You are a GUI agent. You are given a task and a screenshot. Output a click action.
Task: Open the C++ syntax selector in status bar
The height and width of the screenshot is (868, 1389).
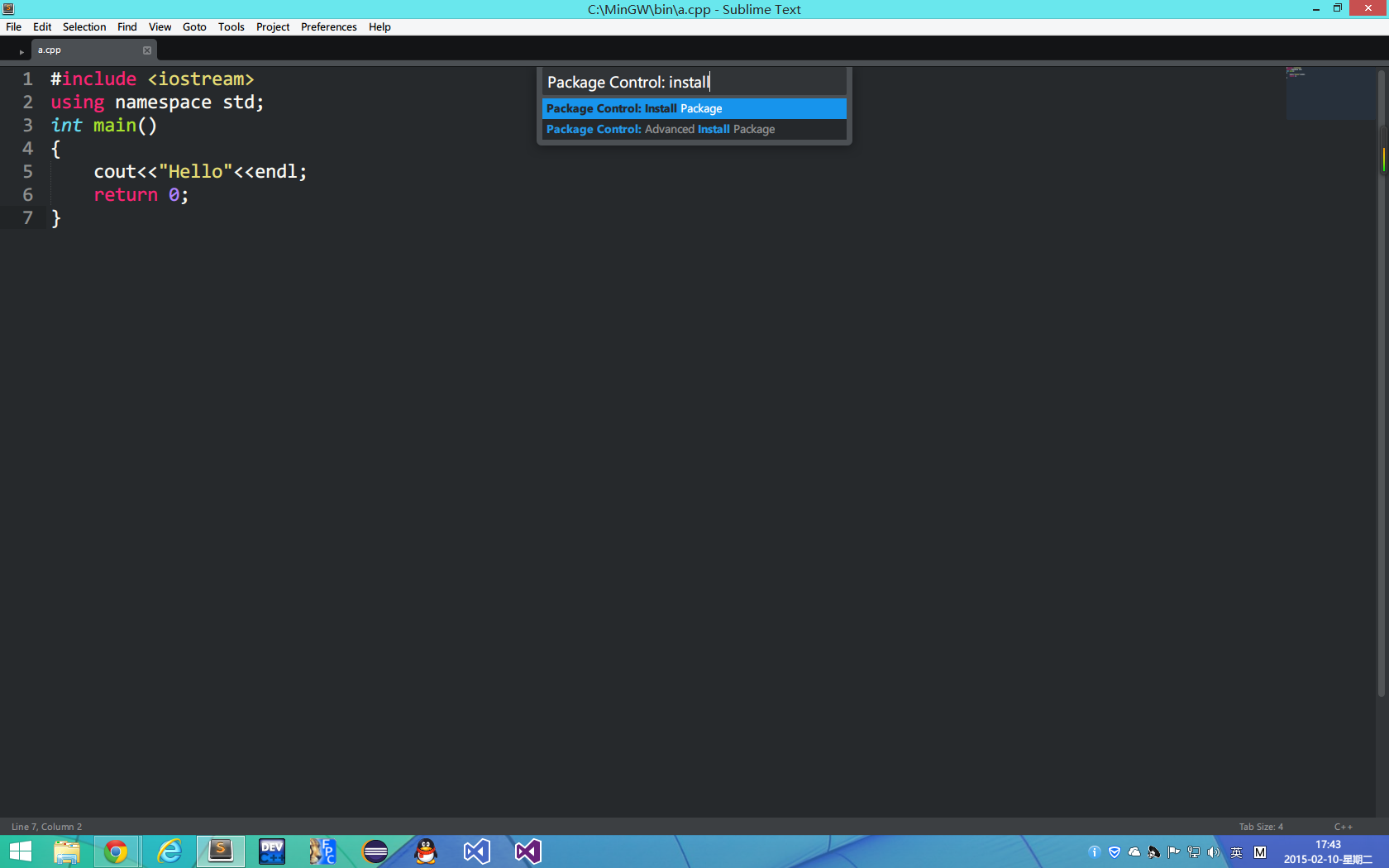pos(1344,827)
